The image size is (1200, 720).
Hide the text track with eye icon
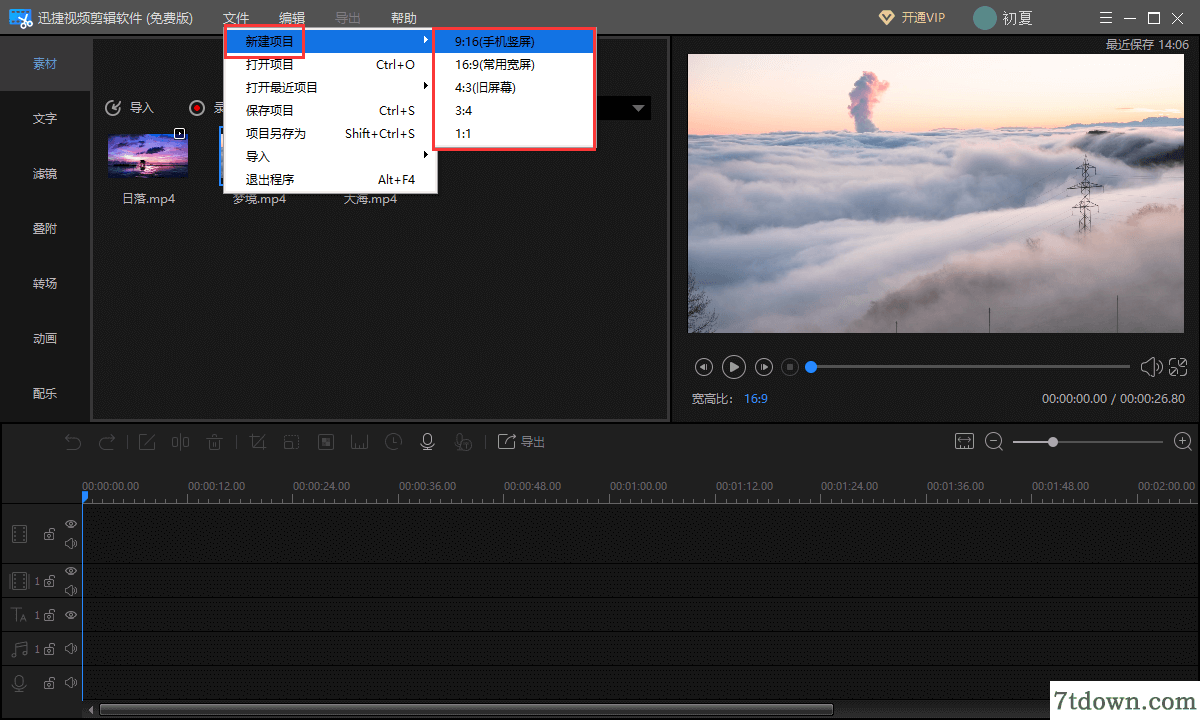71,615
